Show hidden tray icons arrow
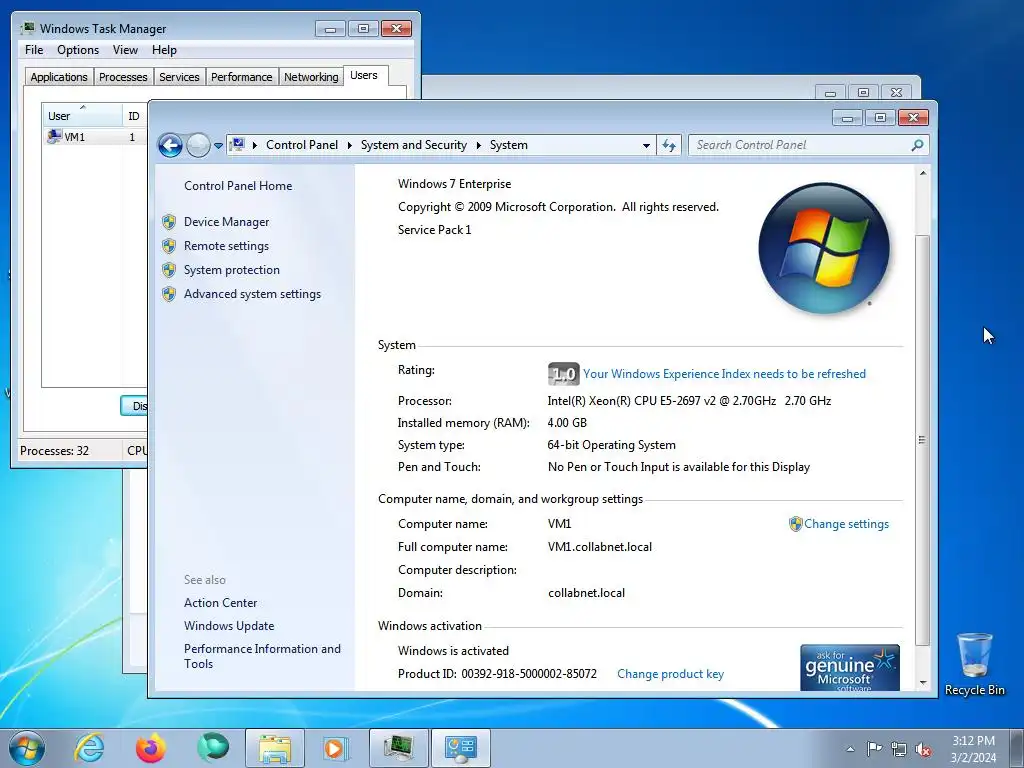The height and width of the screenshot is (768, 1024). click(x=850, y=749)
